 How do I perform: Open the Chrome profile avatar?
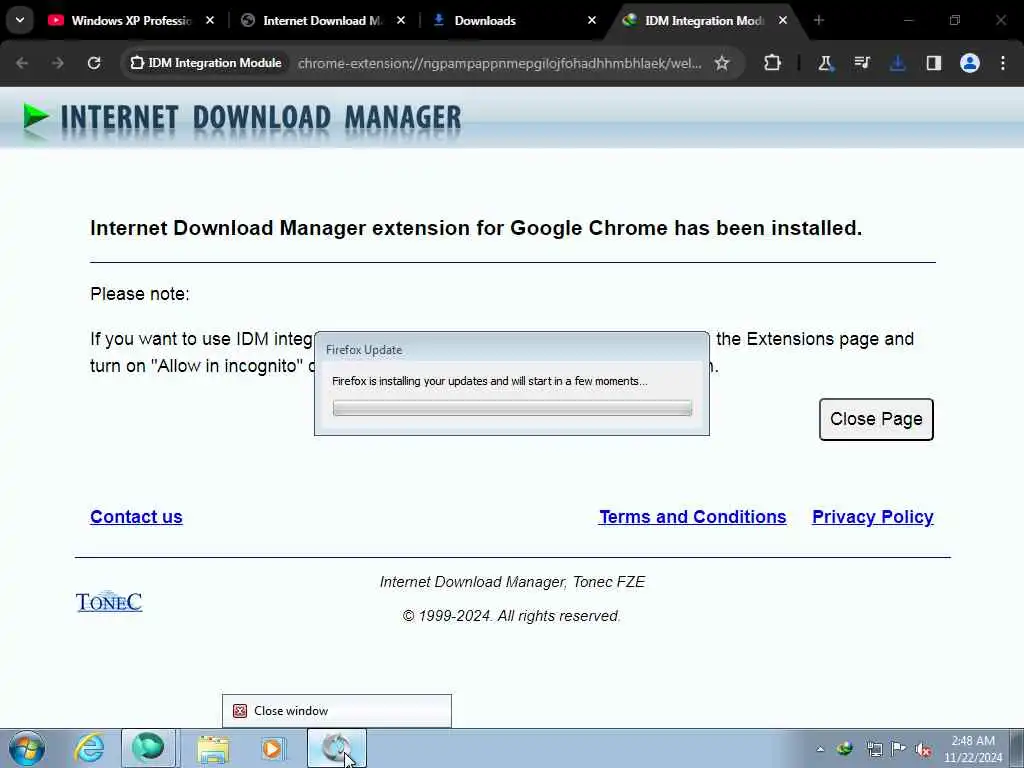coord(970,63)
